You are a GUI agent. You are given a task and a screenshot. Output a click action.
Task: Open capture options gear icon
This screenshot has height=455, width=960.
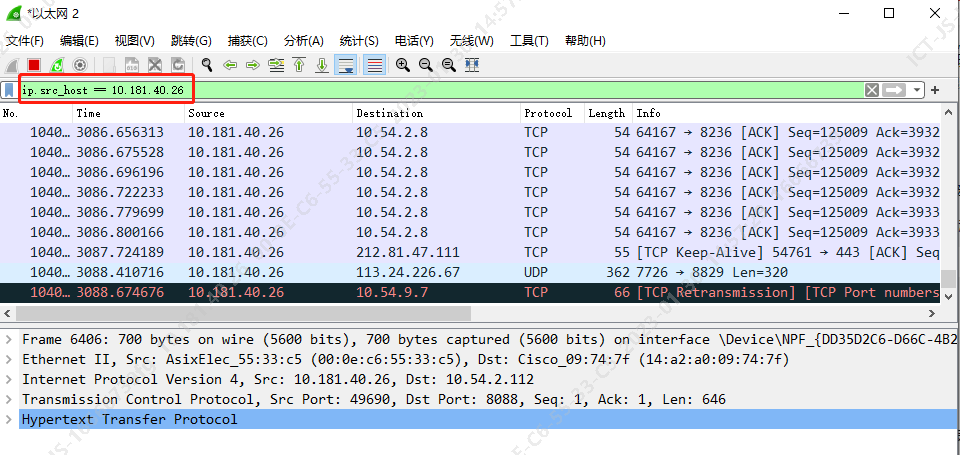(80, 65)
